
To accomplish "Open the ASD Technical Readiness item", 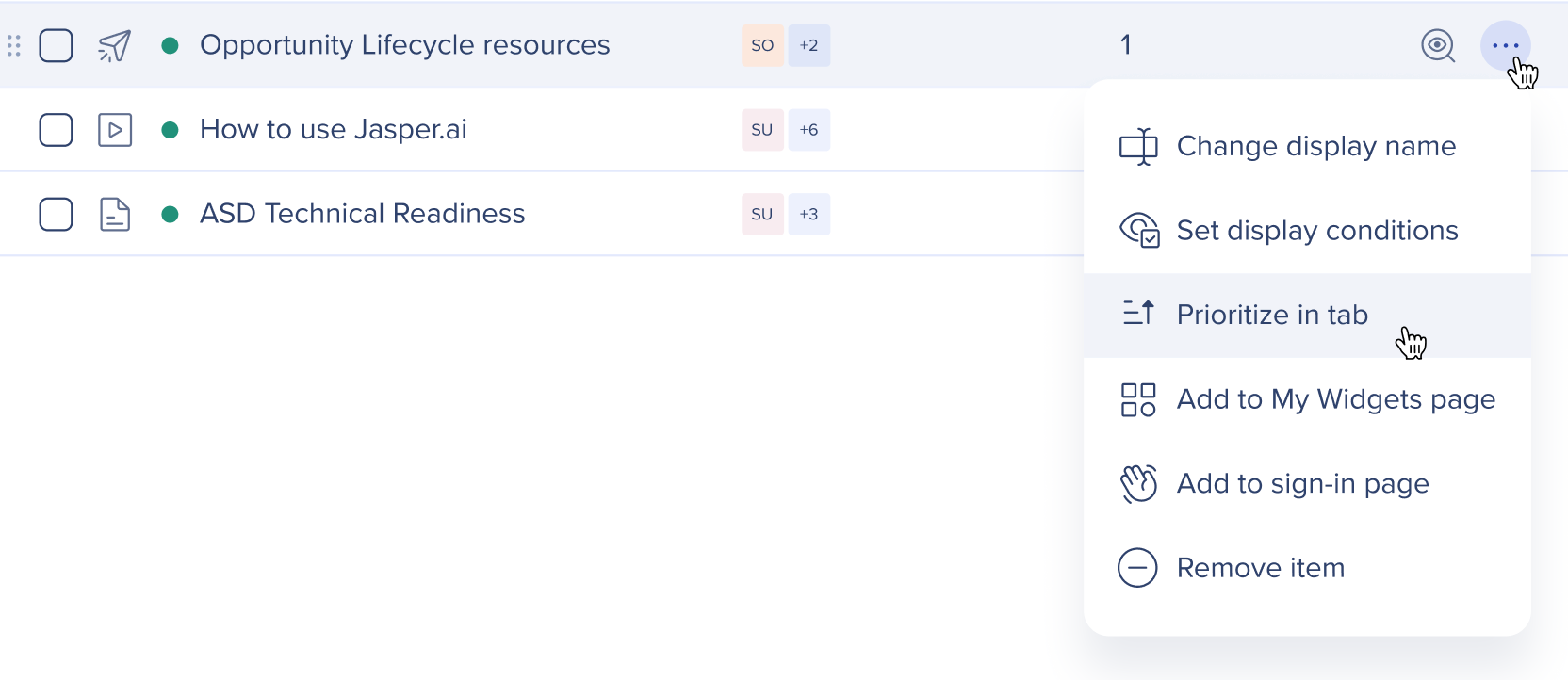I will [x=363, y=214].
